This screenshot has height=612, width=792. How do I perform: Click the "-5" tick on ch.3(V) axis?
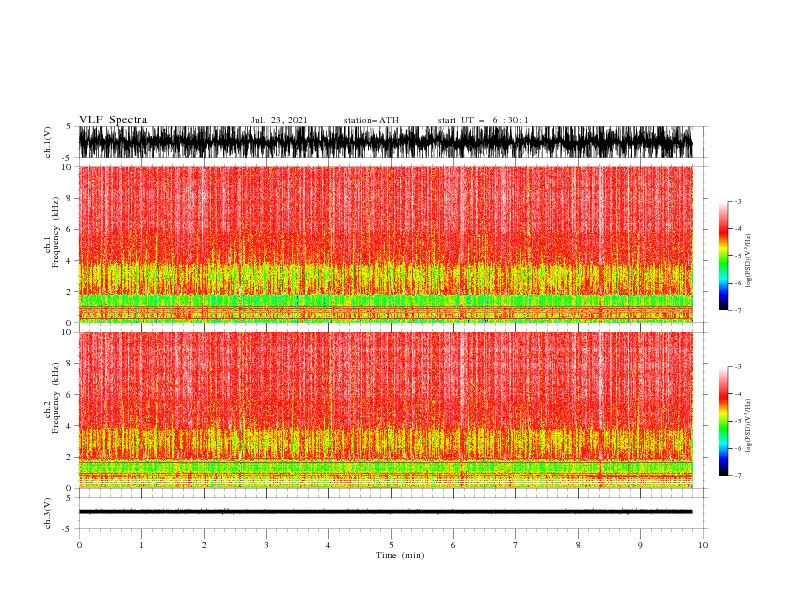(68, 529)
